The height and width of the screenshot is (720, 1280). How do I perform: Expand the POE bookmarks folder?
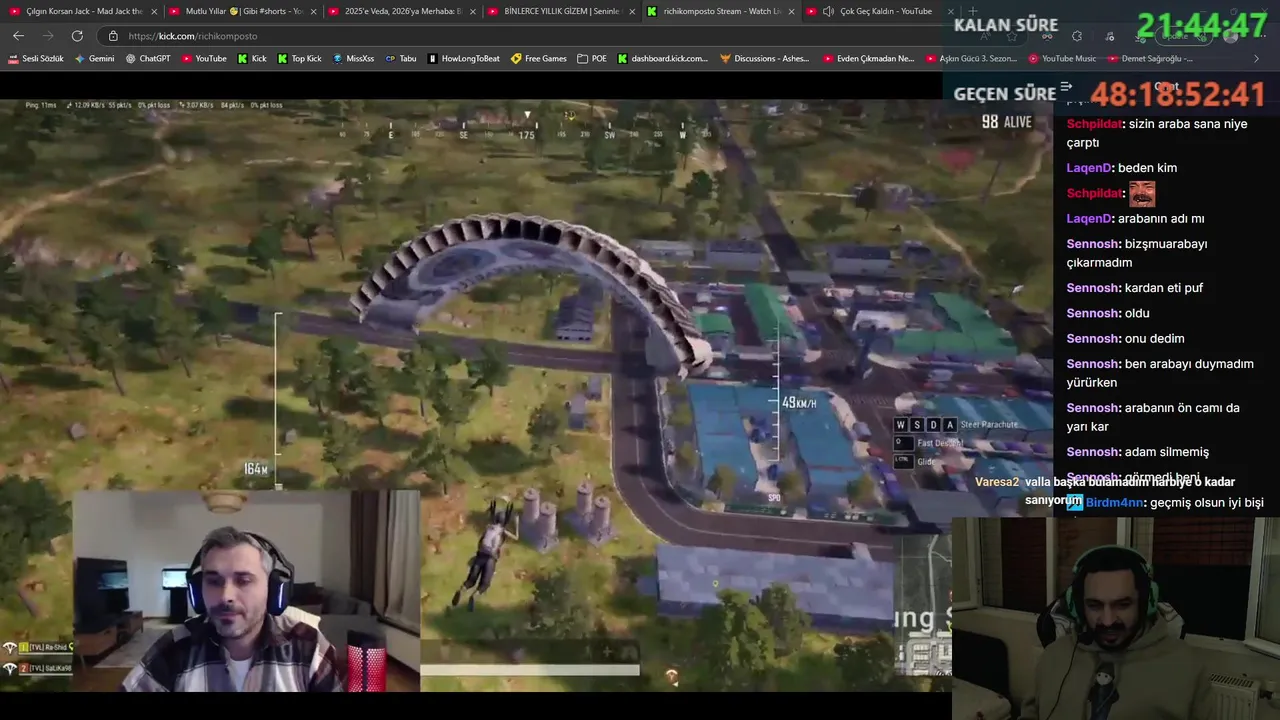coord(592,59)
